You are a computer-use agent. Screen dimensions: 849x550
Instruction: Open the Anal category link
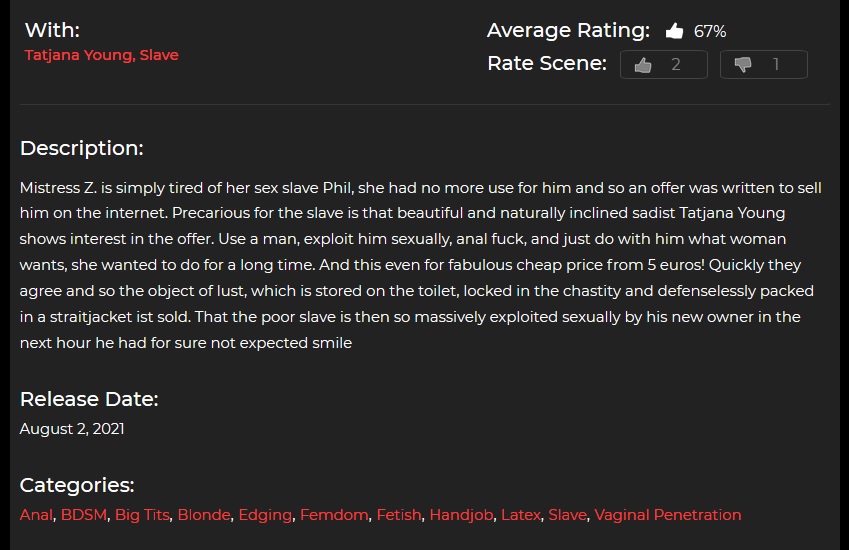[x=36, y=515]
